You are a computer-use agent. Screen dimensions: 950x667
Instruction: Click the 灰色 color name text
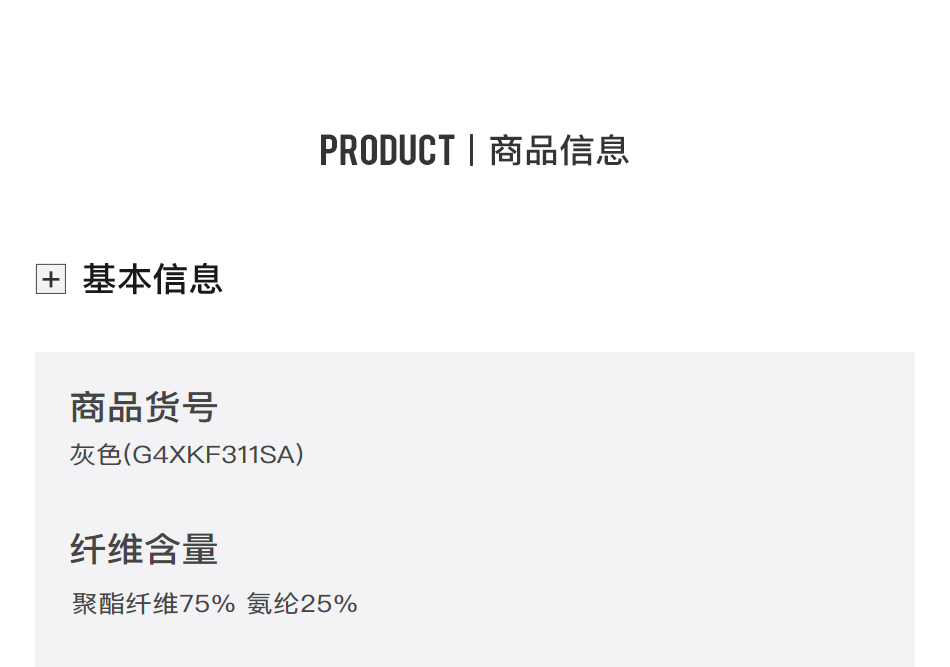coord(96,455)
